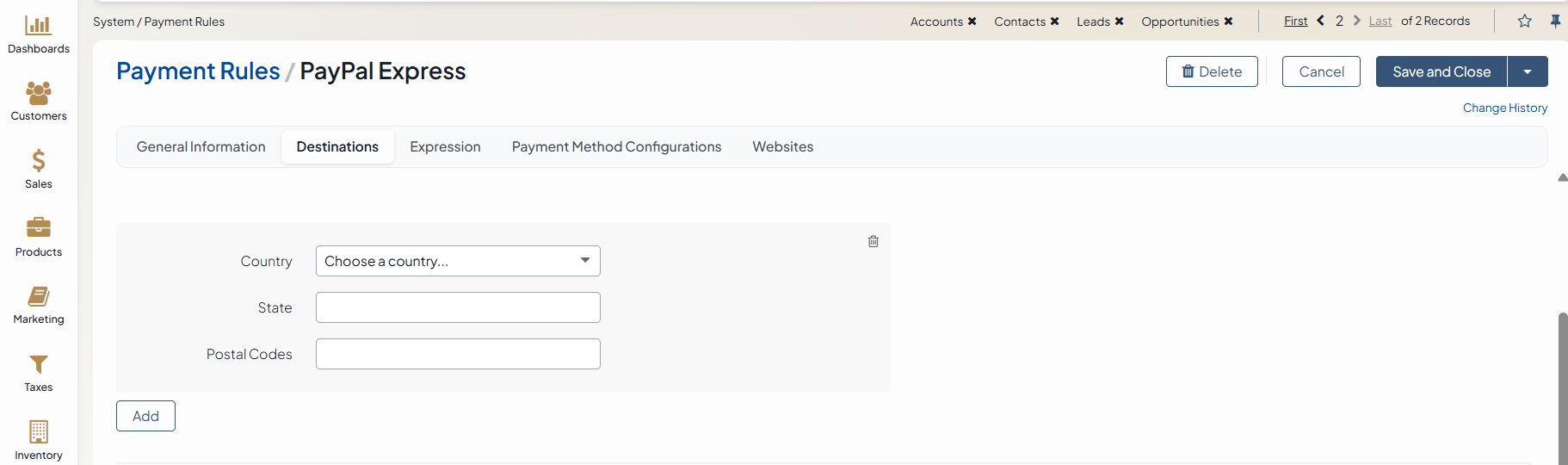Mark page as favorite with star
Screen dimensions: 1568x465
point(1524,22)
